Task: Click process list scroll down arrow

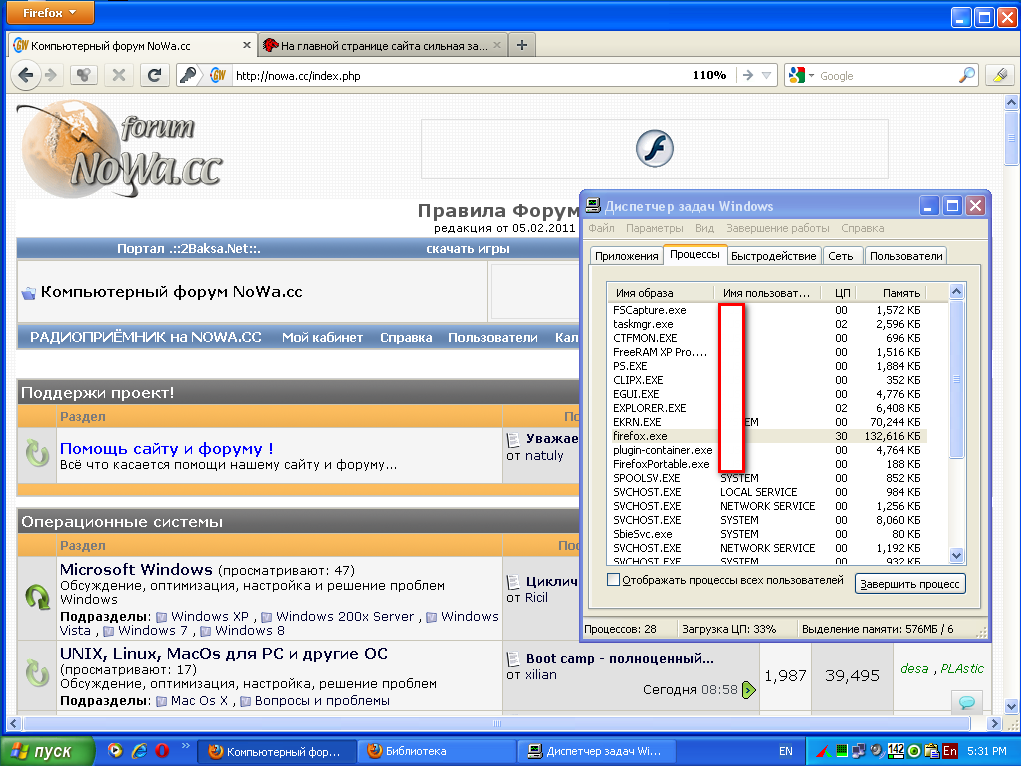Action: (x=956, y=556)
